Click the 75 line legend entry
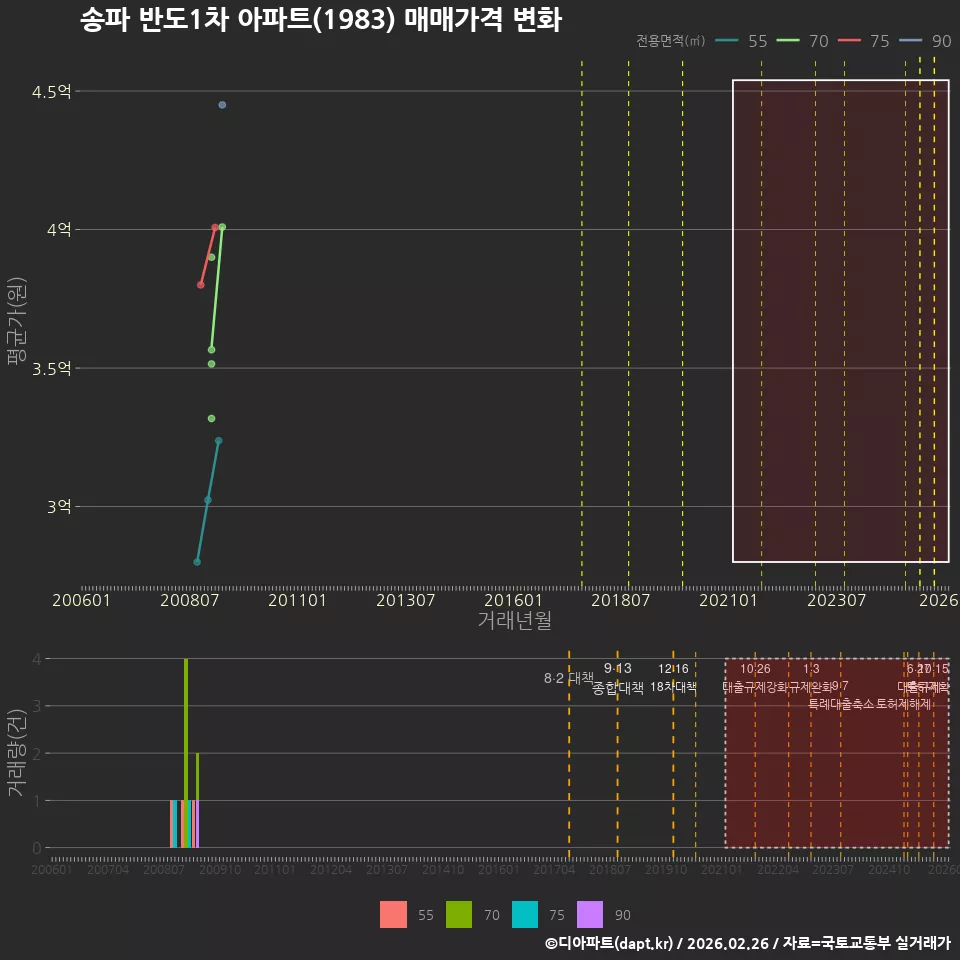Image resolution: width=960 pixels, height=960 pixels. [x=864, y=41]
